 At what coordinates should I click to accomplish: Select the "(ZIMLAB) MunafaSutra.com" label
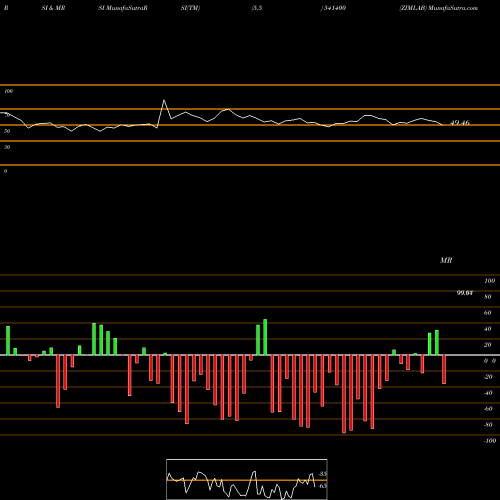(x=439, y=8)
